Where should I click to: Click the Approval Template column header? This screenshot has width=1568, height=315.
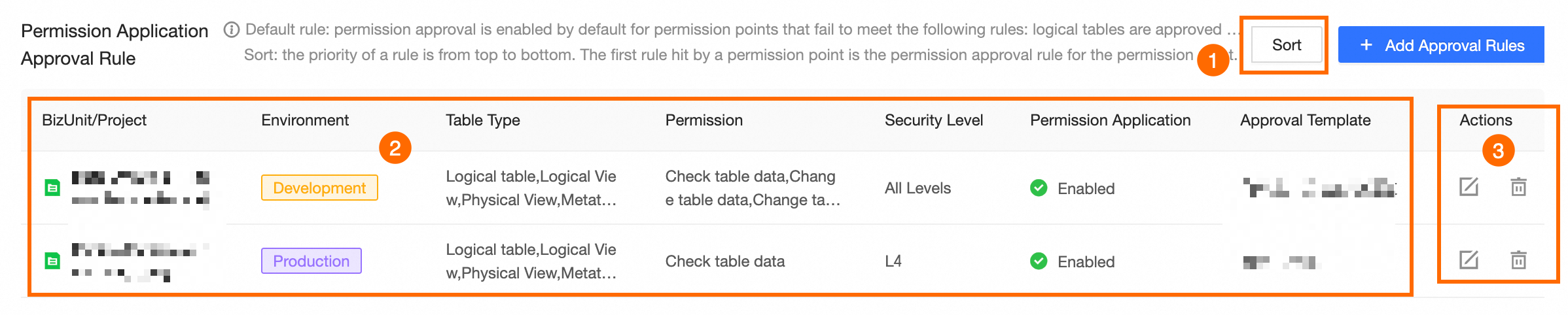[1305, 120]
